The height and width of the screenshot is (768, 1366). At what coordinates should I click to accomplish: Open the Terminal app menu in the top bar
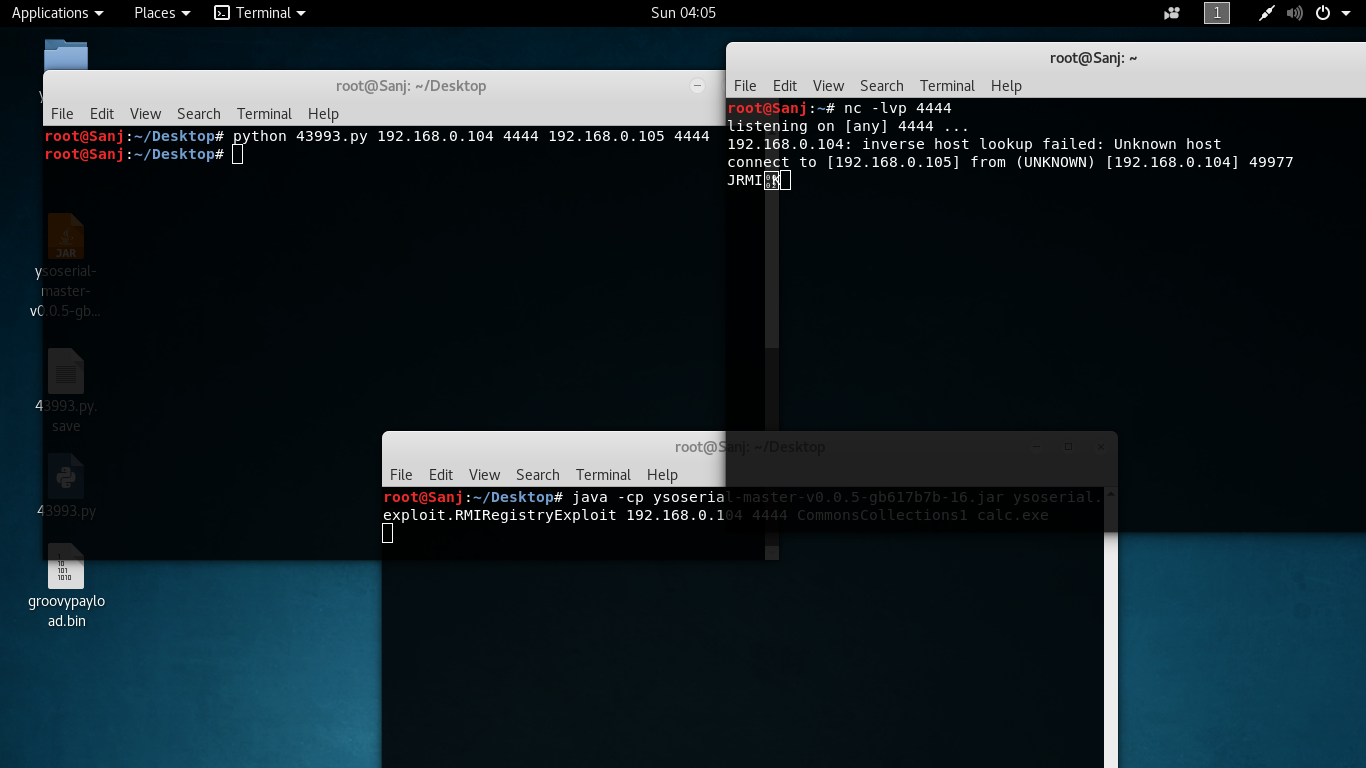click(x=261, y=13)
